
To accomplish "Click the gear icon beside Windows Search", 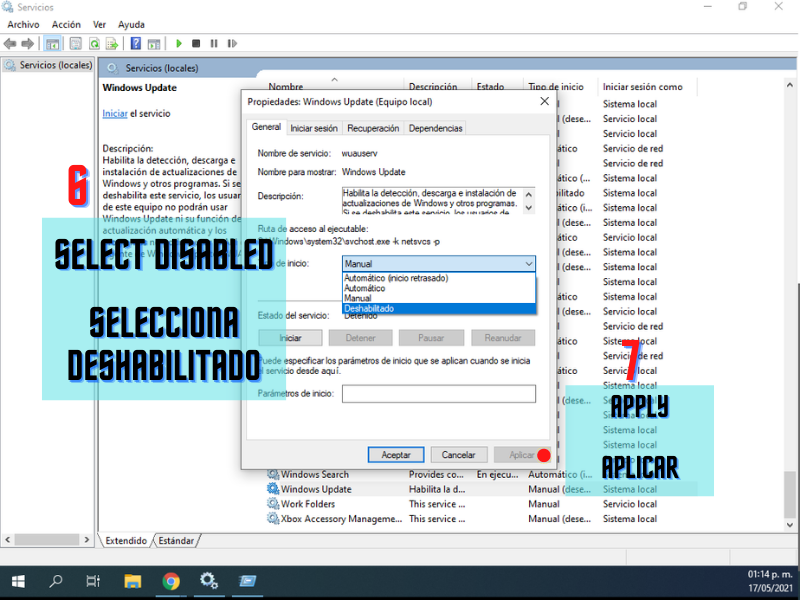I will (x=273, y=474).
